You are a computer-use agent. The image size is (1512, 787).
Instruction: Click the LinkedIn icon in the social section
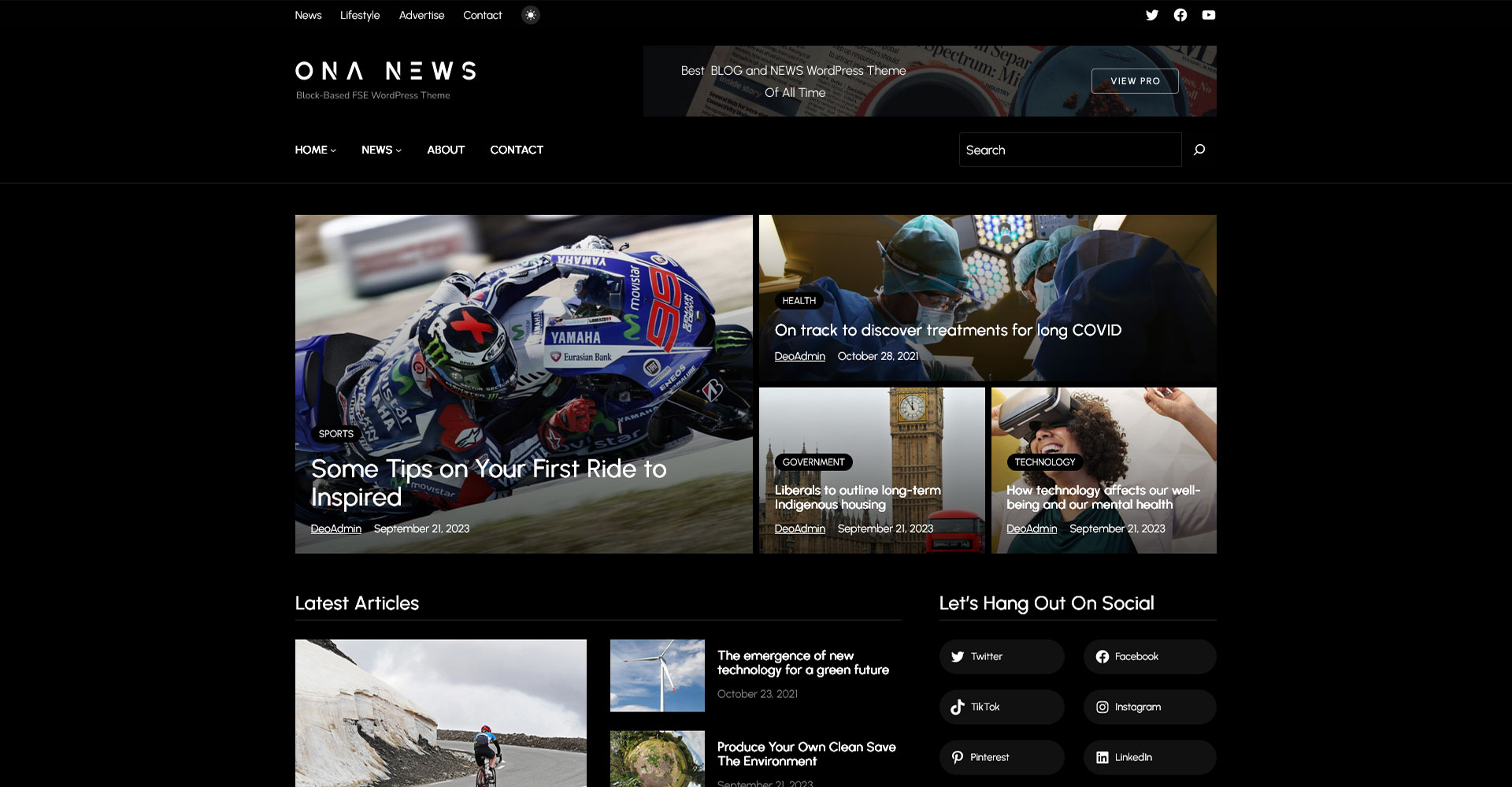pos(1102,758)
